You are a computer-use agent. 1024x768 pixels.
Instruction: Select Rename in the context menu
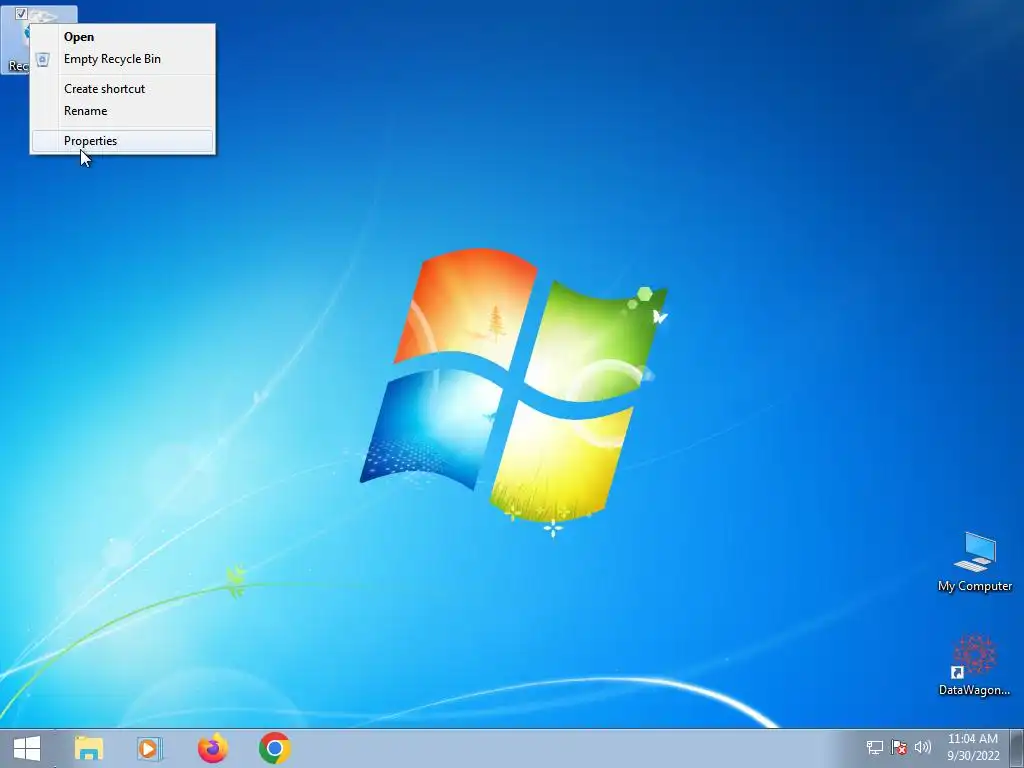tap(122, 111)
